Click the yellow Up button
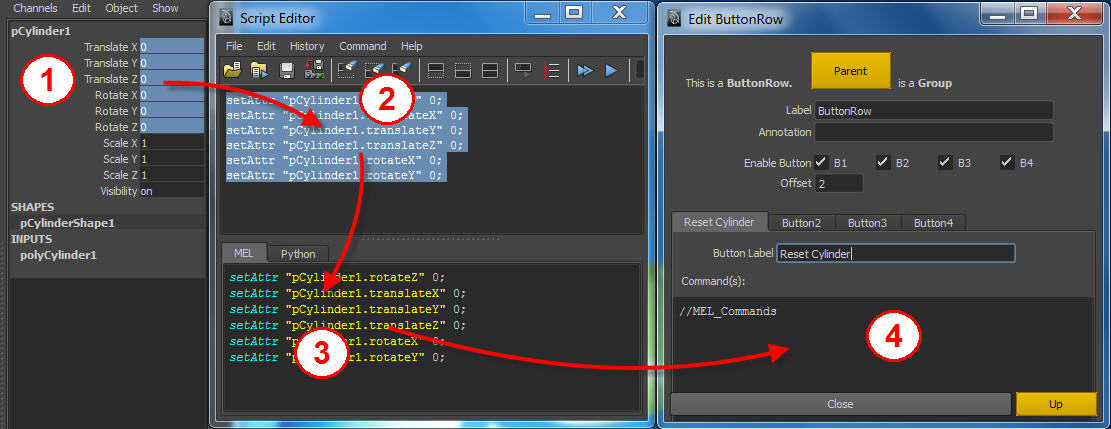1111x429 pixels. pyautogui.click(x=1055, y=404)
